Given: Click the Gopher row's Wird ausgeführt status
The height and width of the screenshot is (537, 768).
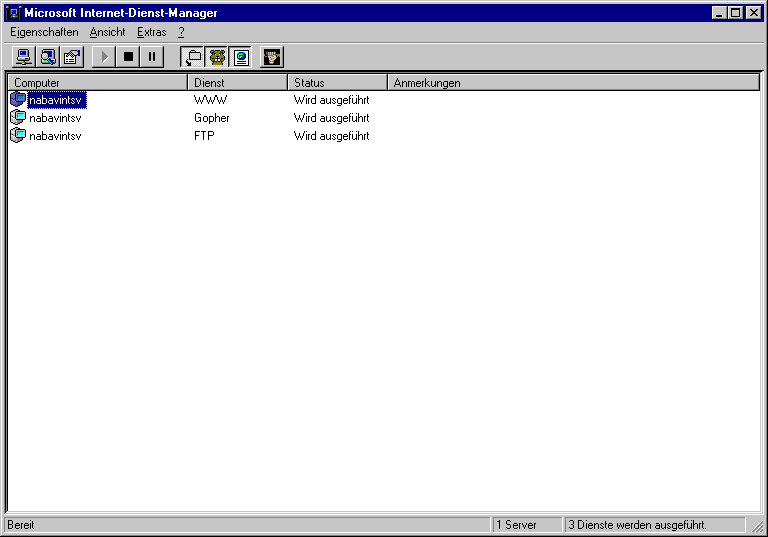Looking at the screenshot, I should click(x=332, y=118).
